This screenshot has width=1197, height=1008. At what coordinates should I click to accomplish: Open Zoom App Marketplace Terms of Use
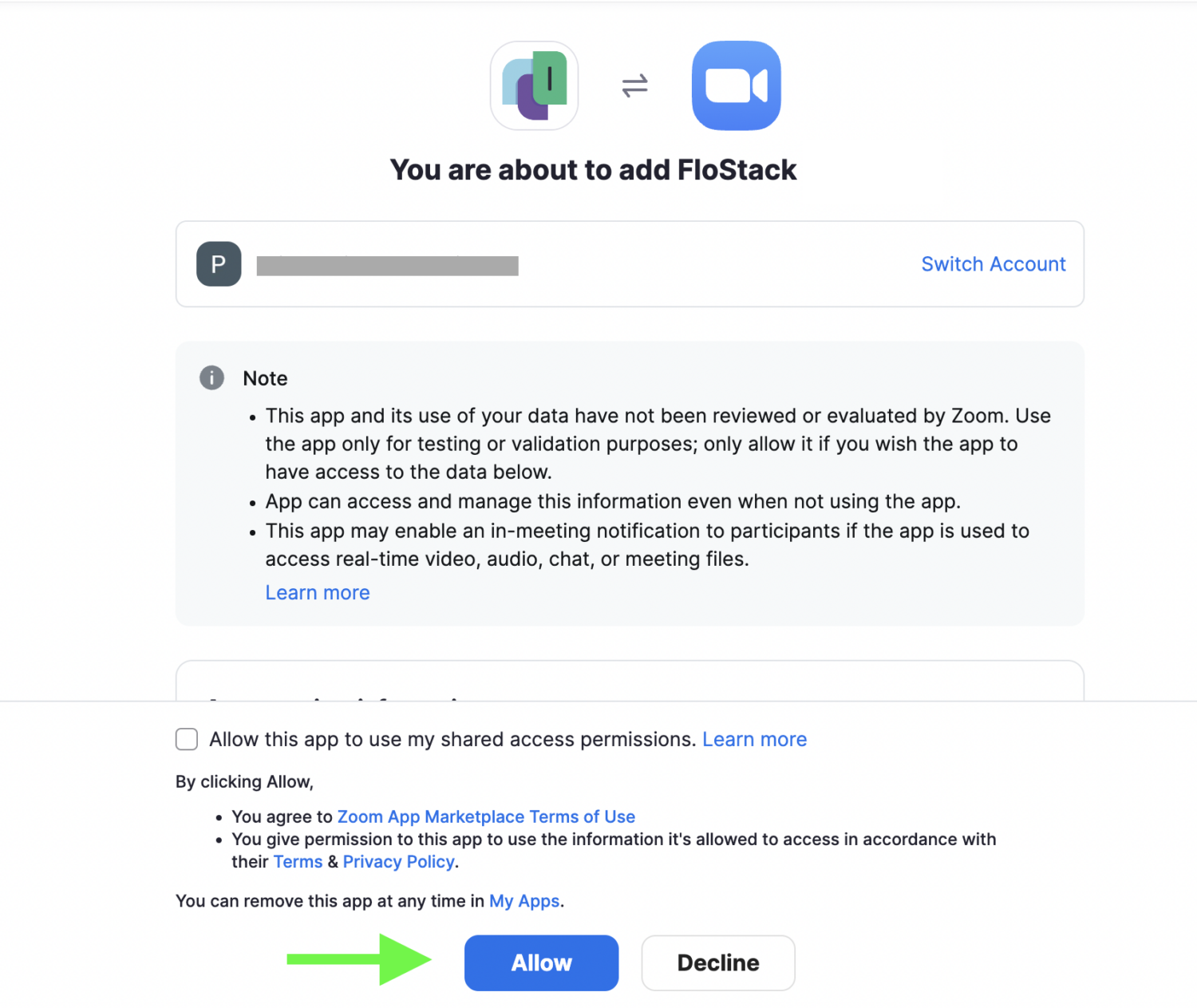[x=486, y=816]
